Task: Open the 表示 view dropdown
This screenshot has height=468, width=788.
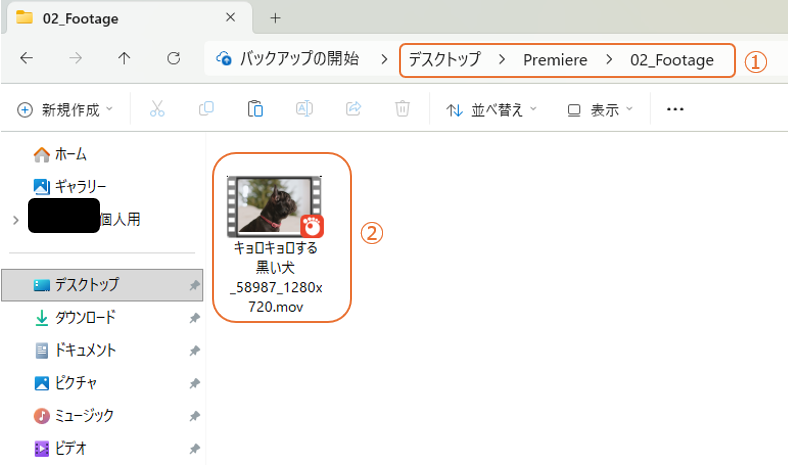Action: [x=600, y=110]
